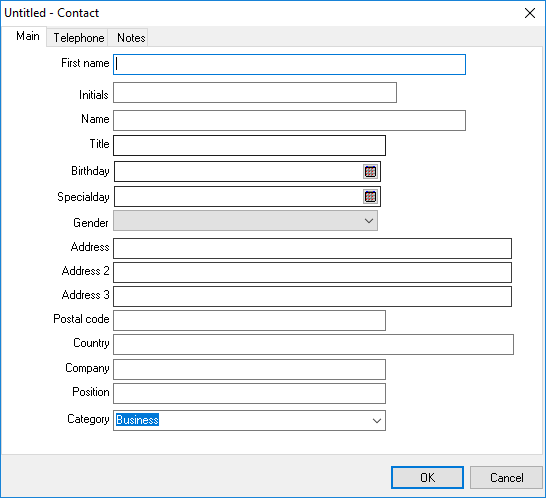Select the Business text in Category
546x498 pixels.
coord(138,420)
